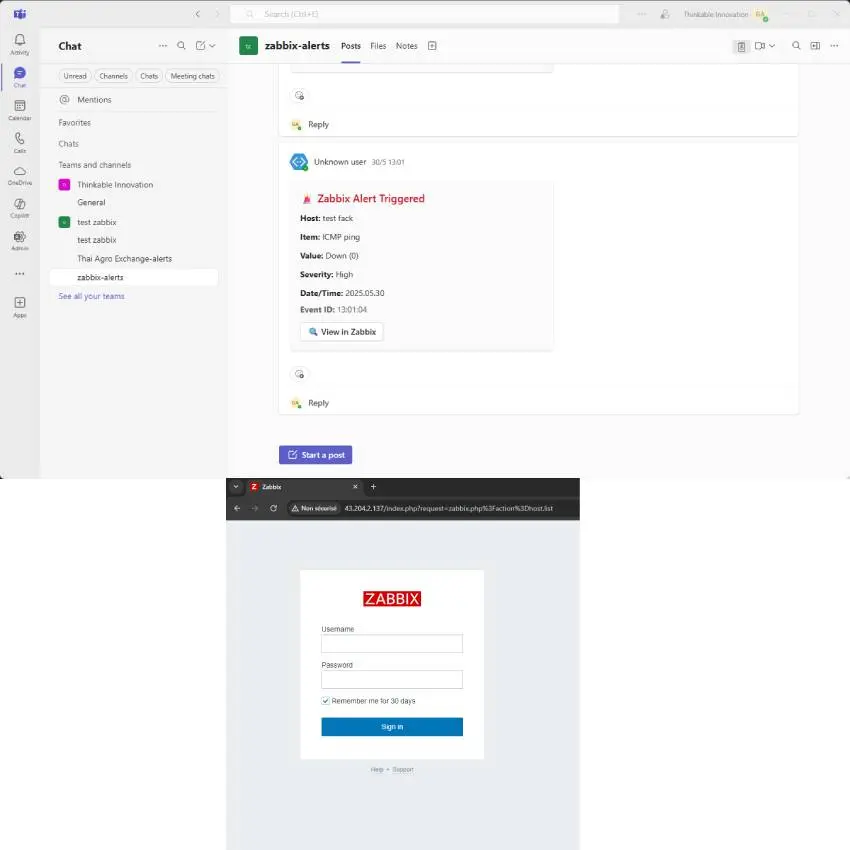Open the browser tab list chevron
Viewport: 850px width, 850px height.
click(236, 487)
